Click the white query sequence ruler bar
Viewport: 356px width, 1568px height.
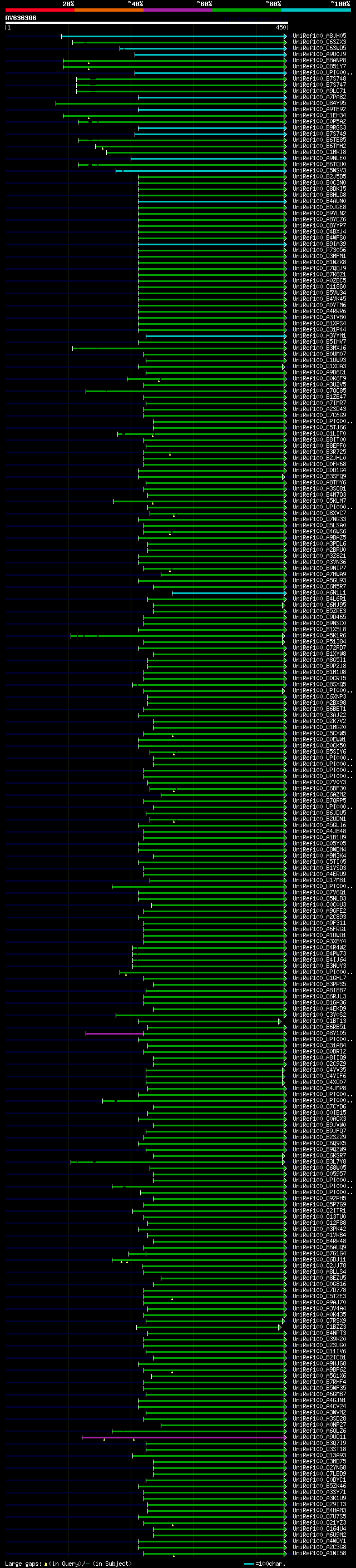tap(147, 23)
